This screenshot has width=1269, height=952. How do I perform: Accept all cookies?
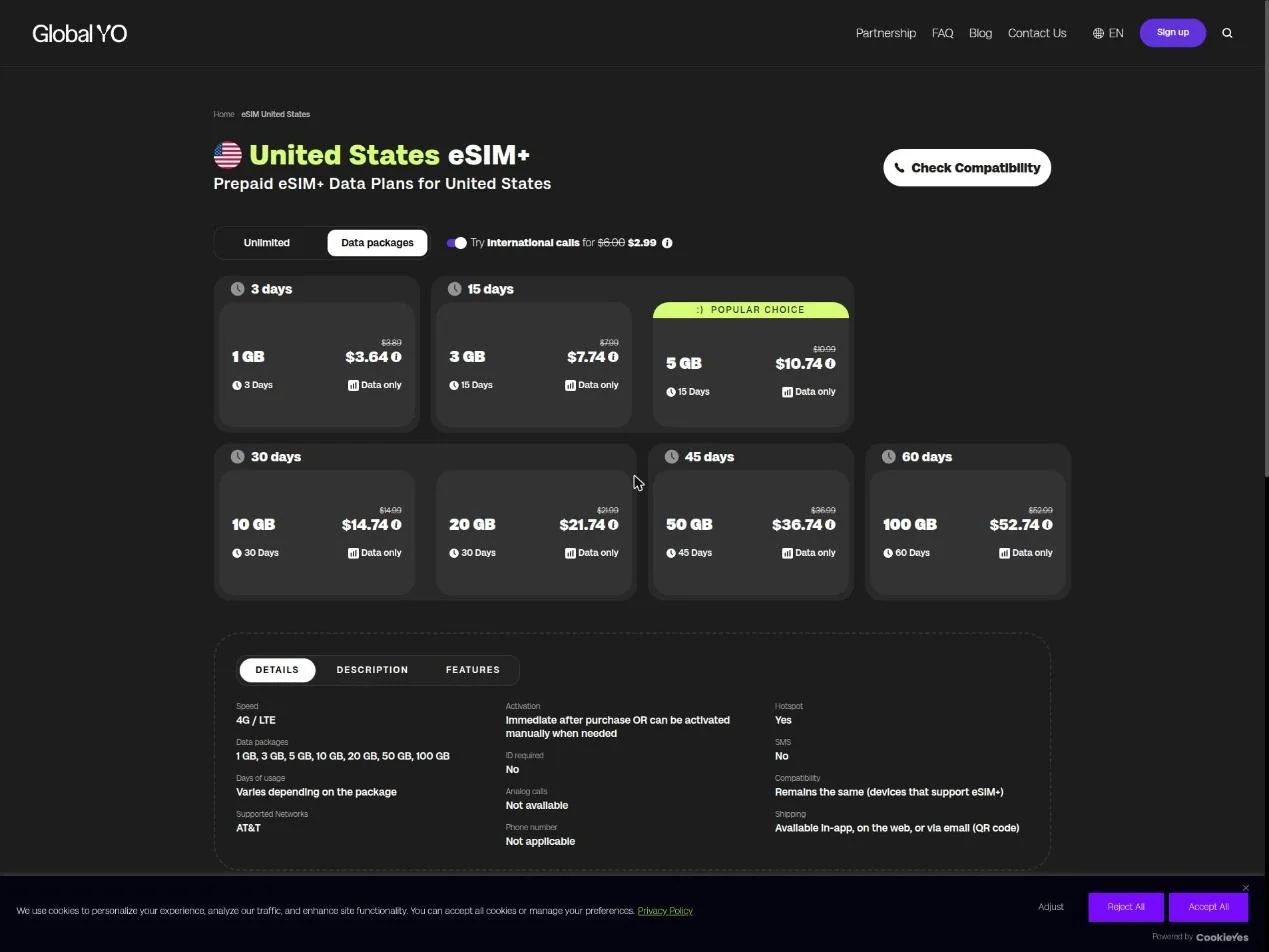click(x=1208, y=907)
